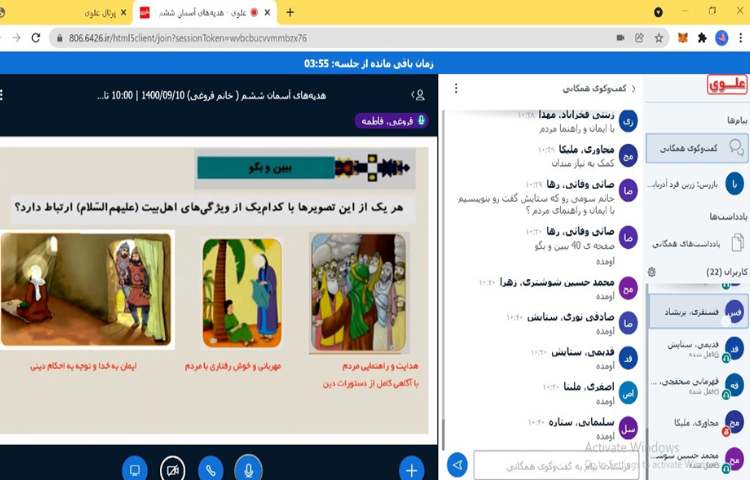Select user مجاوری، ملیکا in the users list

(698, 423)
